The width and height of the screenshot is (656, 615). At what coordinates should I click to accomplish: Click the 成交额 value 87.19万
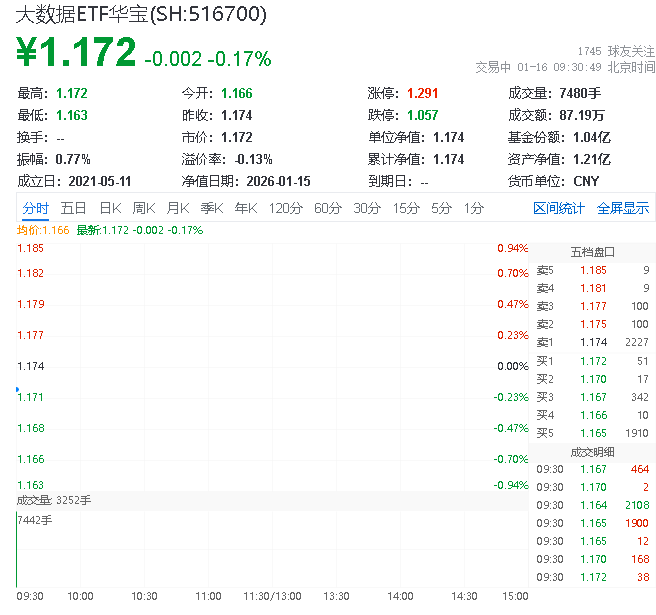coord(582,115)
